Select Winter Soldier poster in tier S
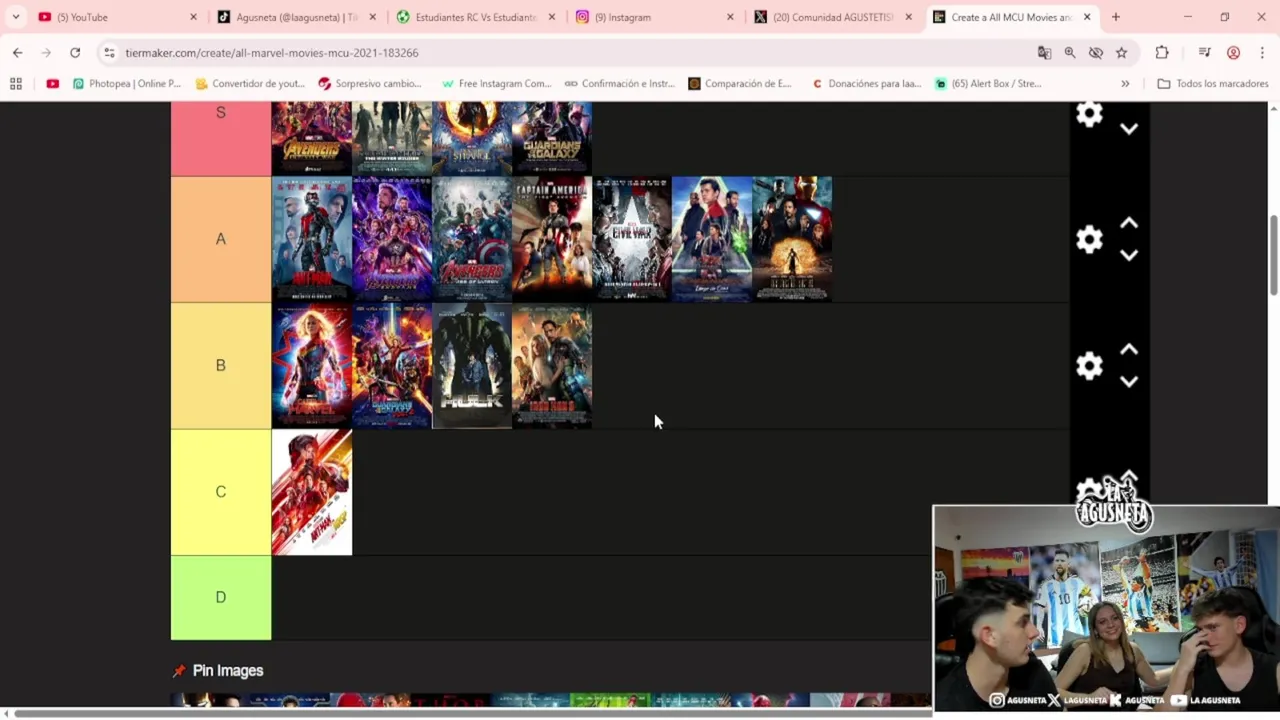This screenshot has height=720, width=1280. point(392,138)
